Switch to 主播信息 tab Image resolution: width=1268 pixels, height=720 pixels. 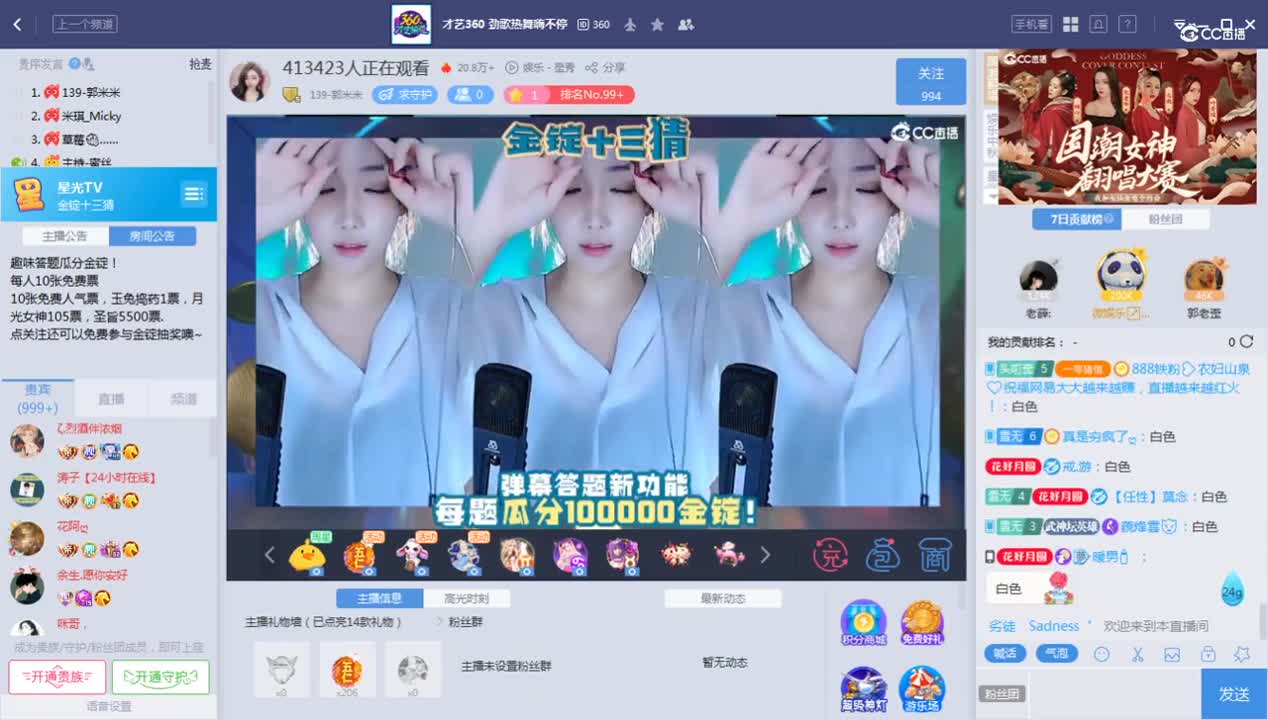pyautogui.click(x=379, y=598)
